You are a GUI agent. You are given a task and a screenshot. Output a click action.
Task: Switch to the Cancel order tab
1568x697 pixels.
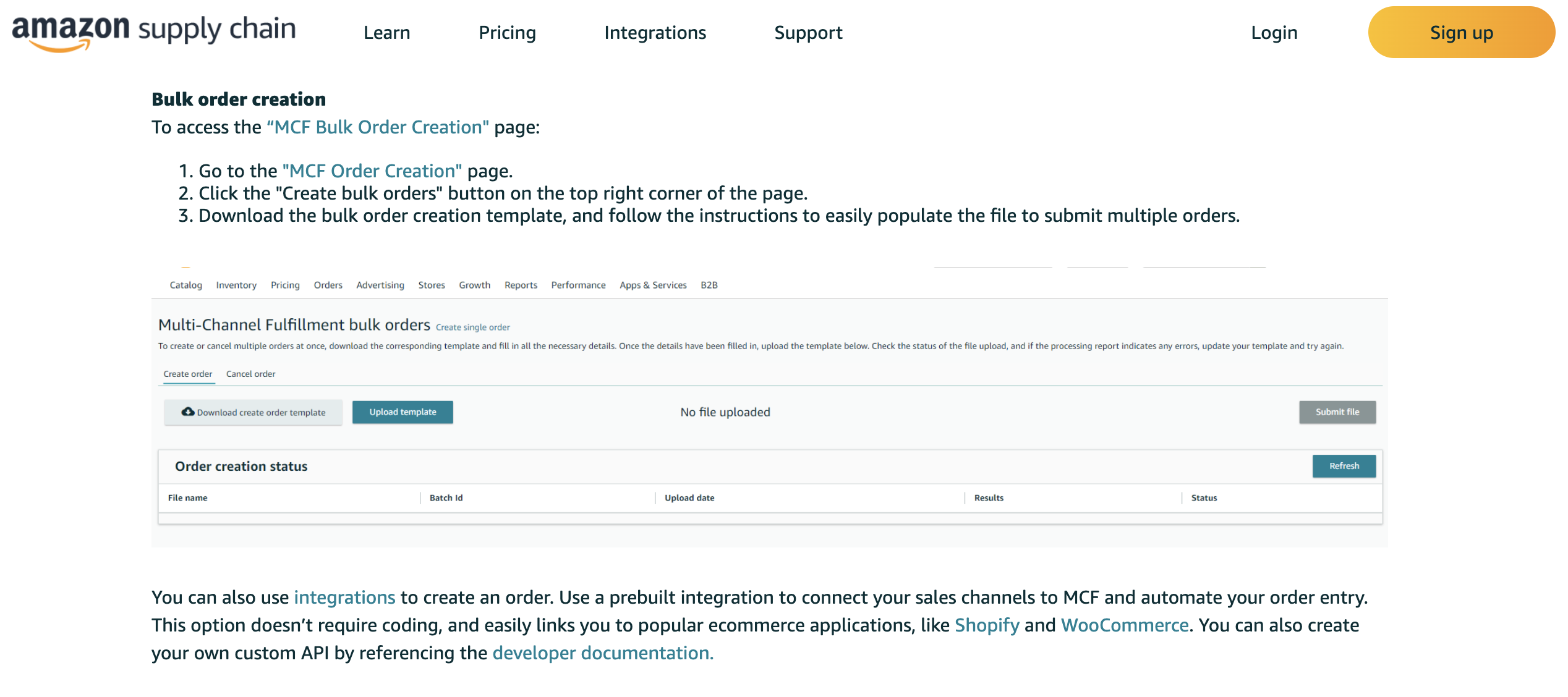pos(250,374)
